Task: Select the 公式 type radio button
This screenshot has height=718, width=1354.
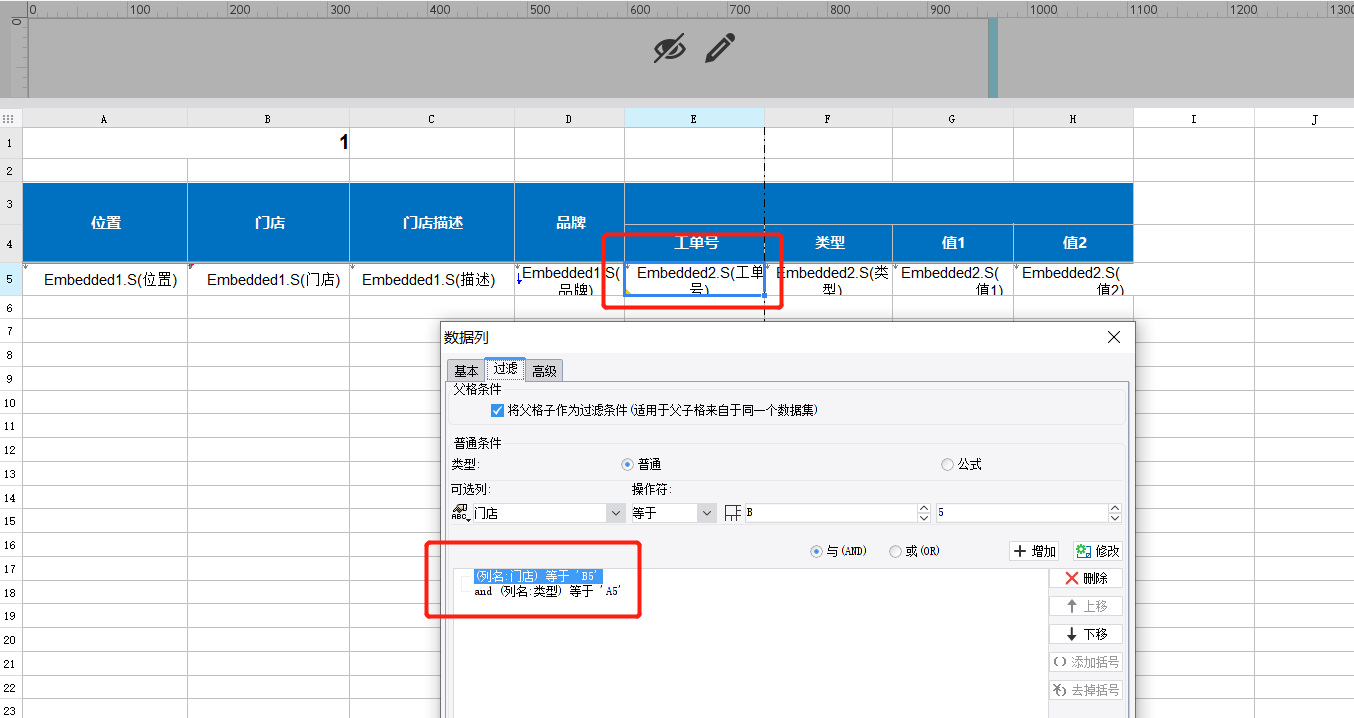Action: click(x=948, y=464)
